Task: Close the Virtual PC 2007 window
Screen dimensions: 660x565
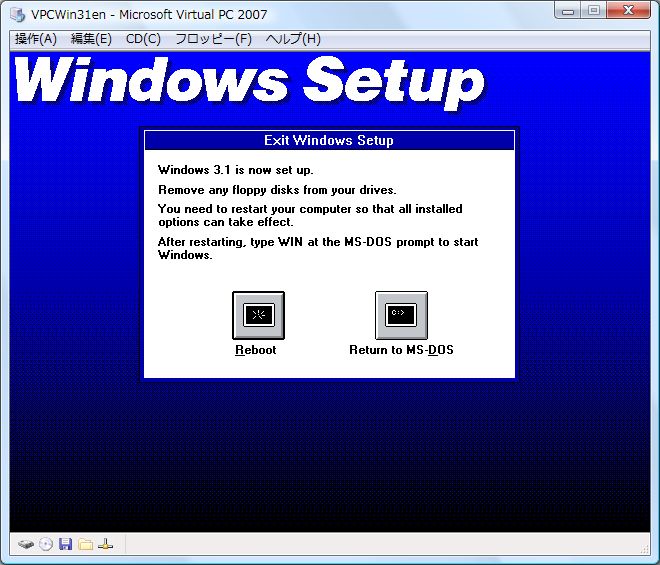Action: pyautogui.click(x=629, y=11)
